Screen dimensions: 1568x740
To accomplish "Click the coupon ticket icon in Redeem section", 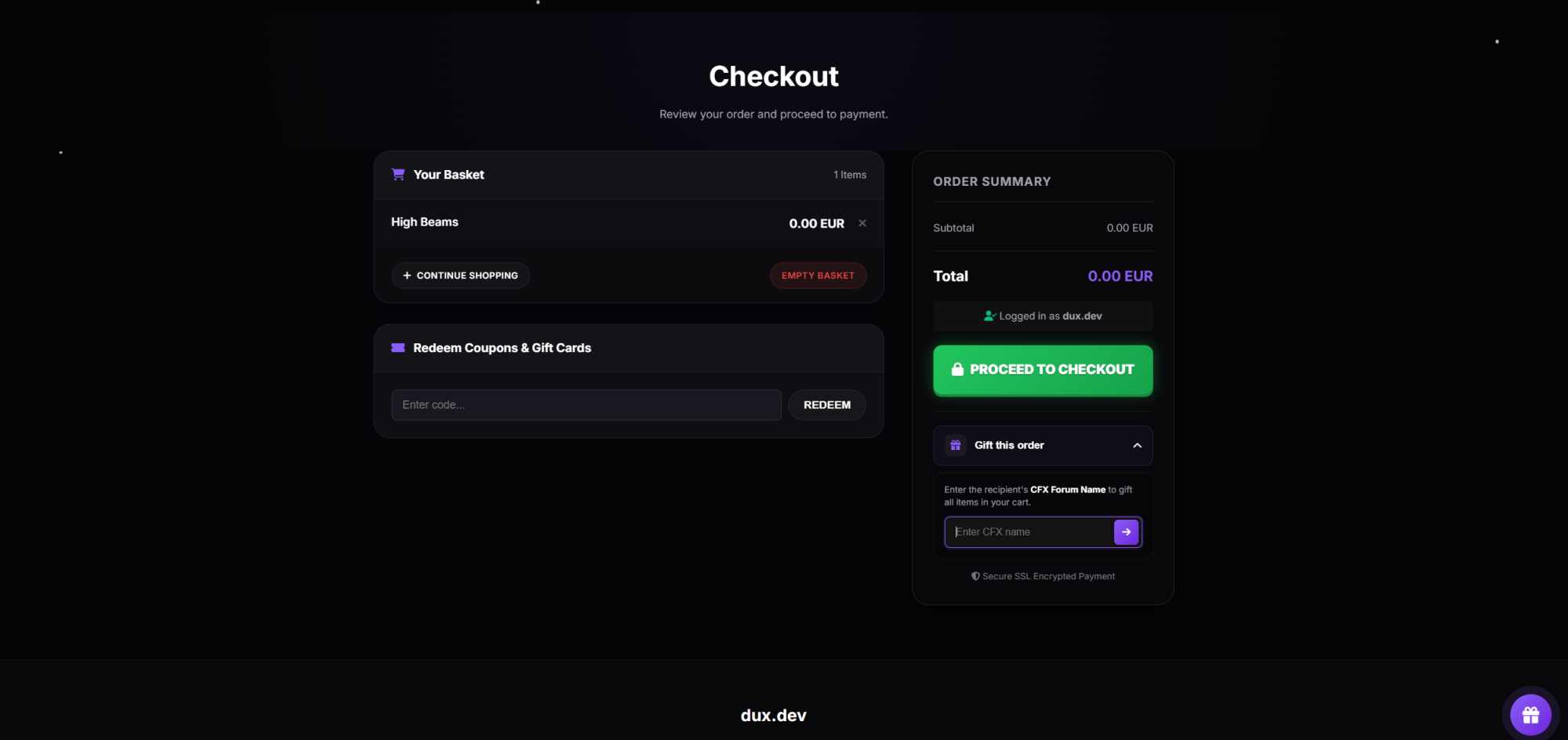I will [x=397, y=347].
